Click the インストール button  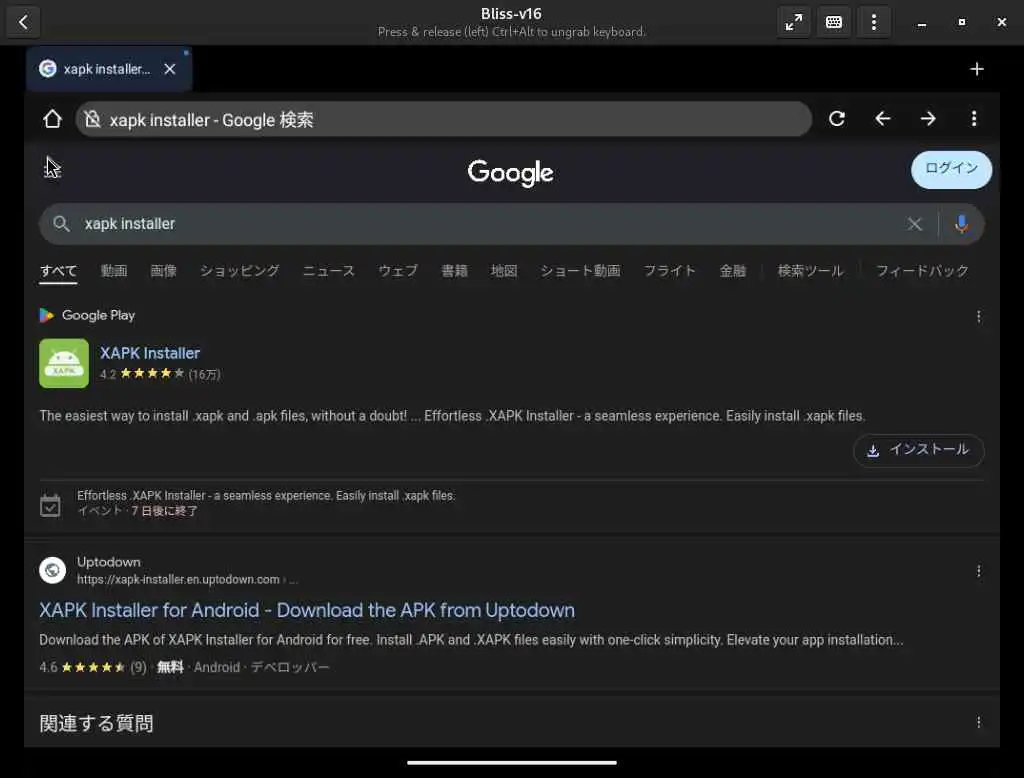tap(918, 450)
